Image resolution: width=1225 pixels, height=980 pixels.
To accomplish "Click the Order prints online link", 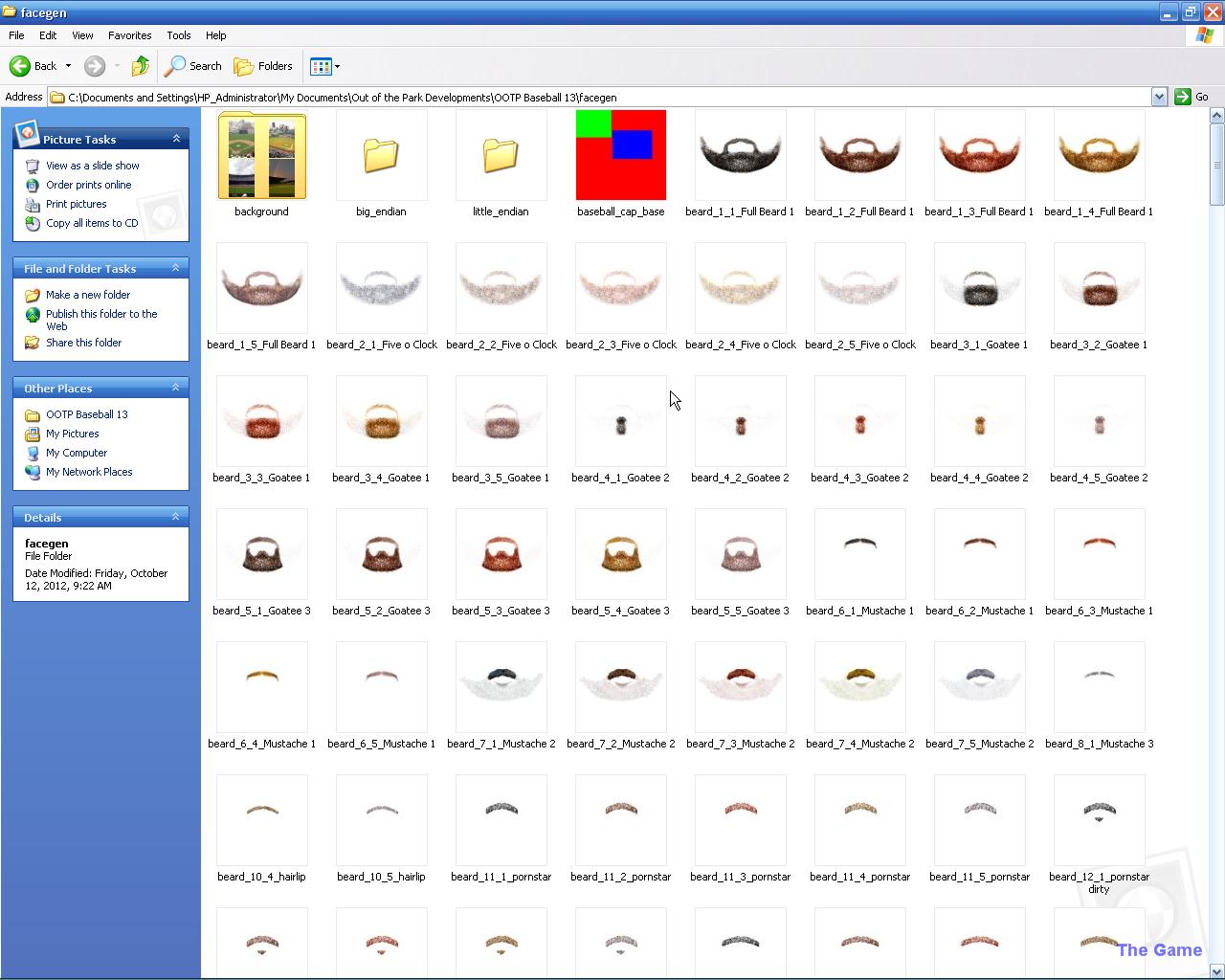I will pos(89,185).
